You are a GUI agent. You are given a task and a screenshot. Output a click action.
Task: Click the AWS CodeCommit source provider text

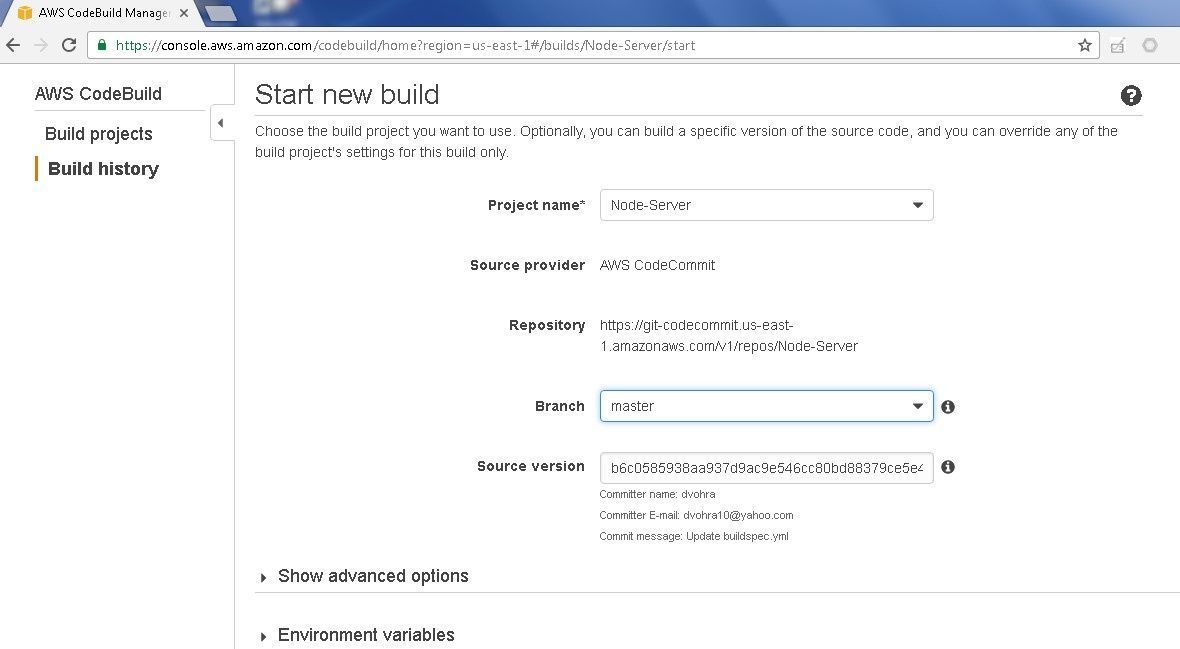pyautogui.click(x=657, y=265)
